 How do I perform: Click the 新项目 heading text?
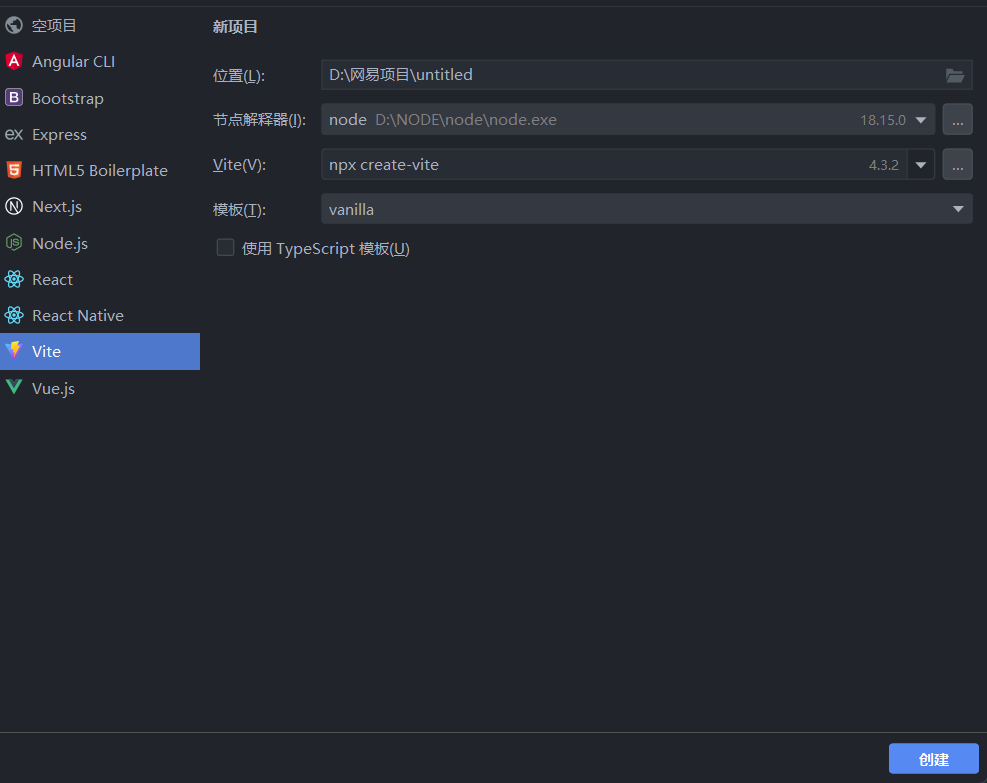(x=235, y=26)
